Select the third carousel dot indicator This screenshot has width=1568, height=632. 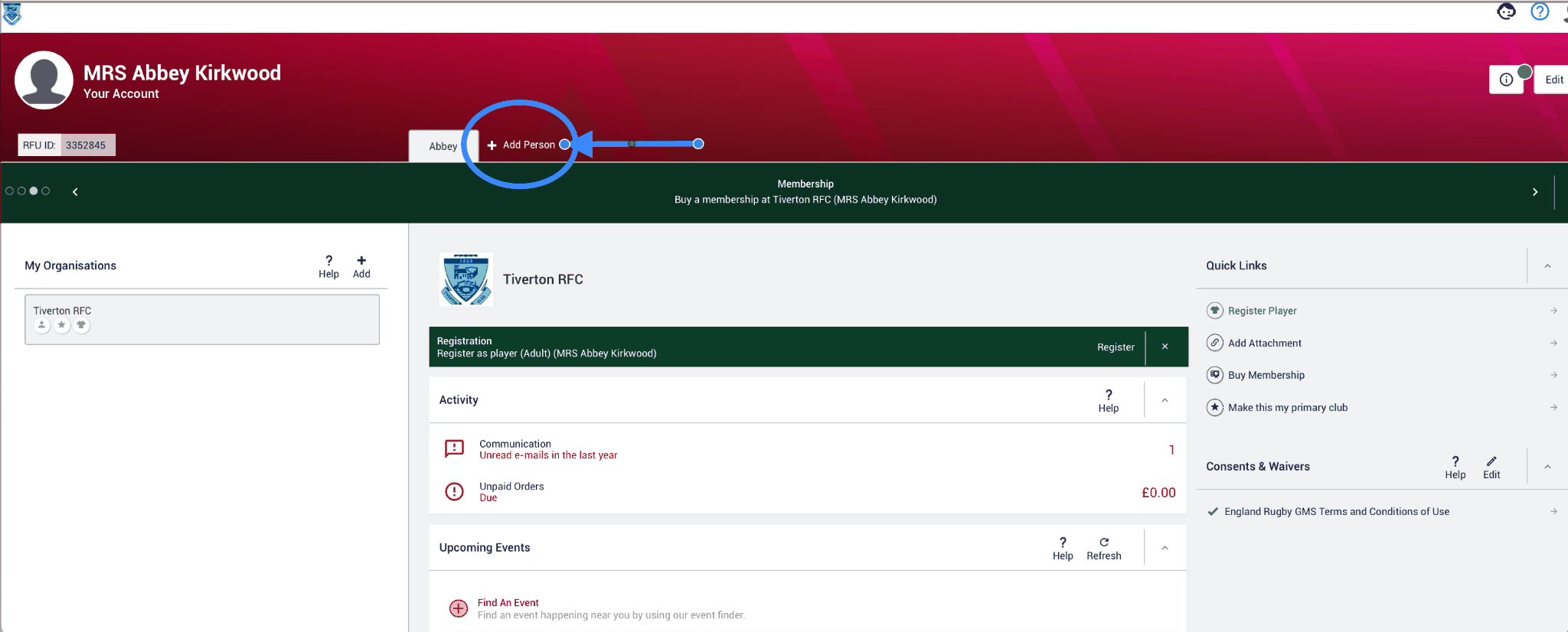(x=34, y=191)
